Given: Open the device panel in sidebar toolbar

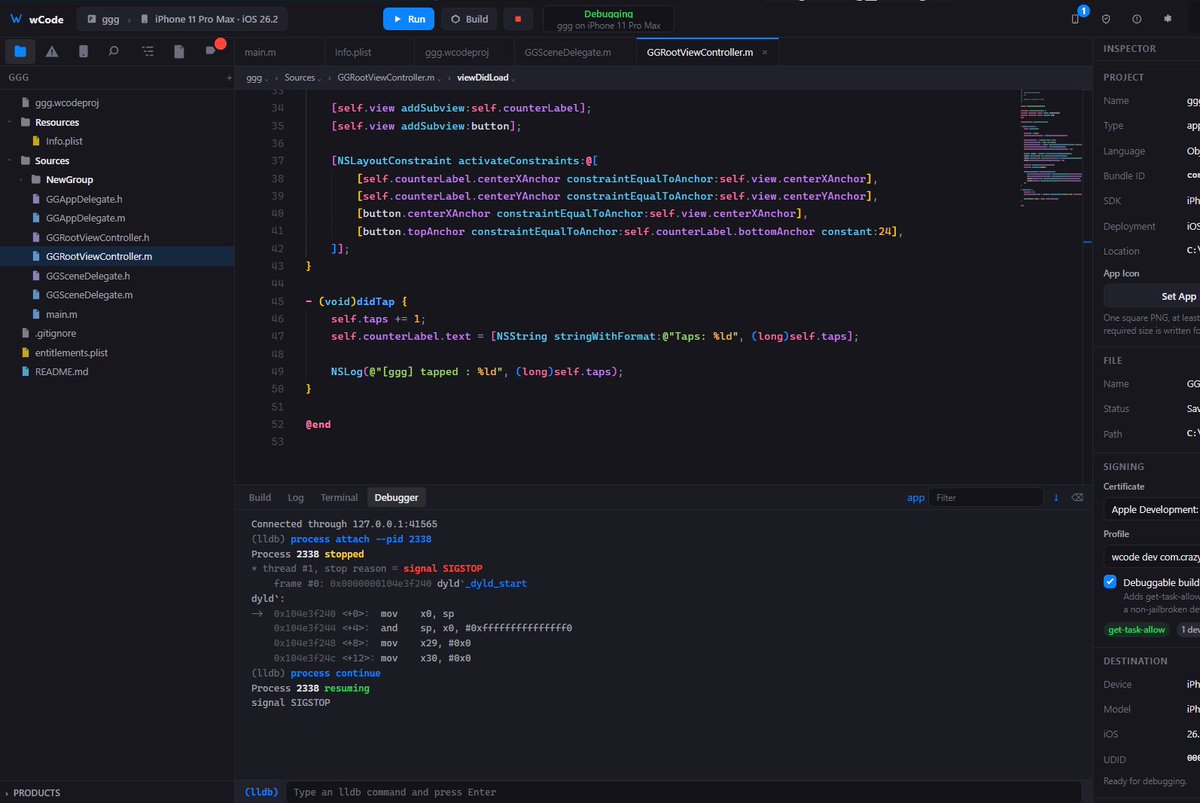Looking at the screenshot, I should [83, 51].
